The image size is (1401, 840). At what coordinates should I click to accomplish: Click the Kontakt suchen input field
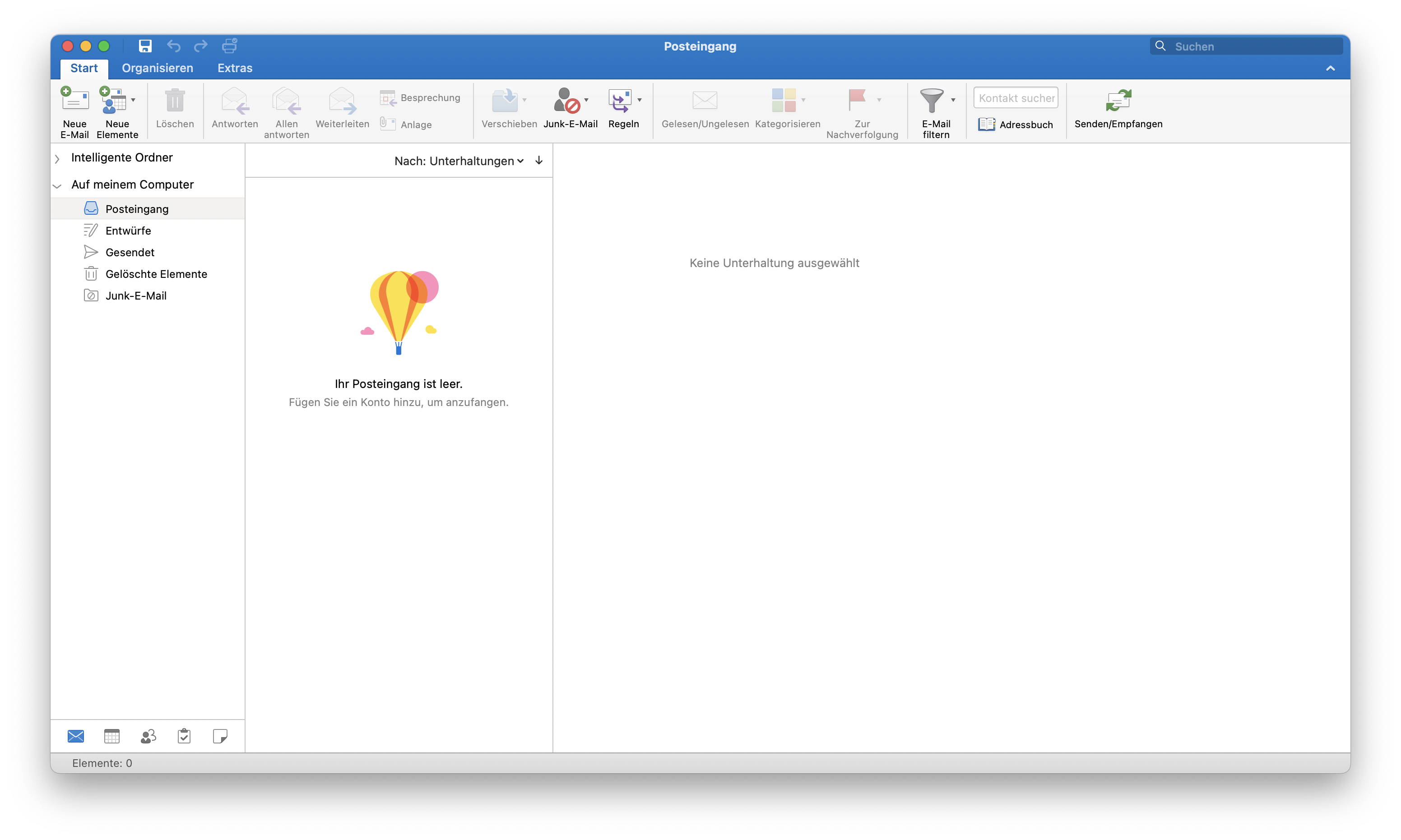click(x=1016, y=98)
